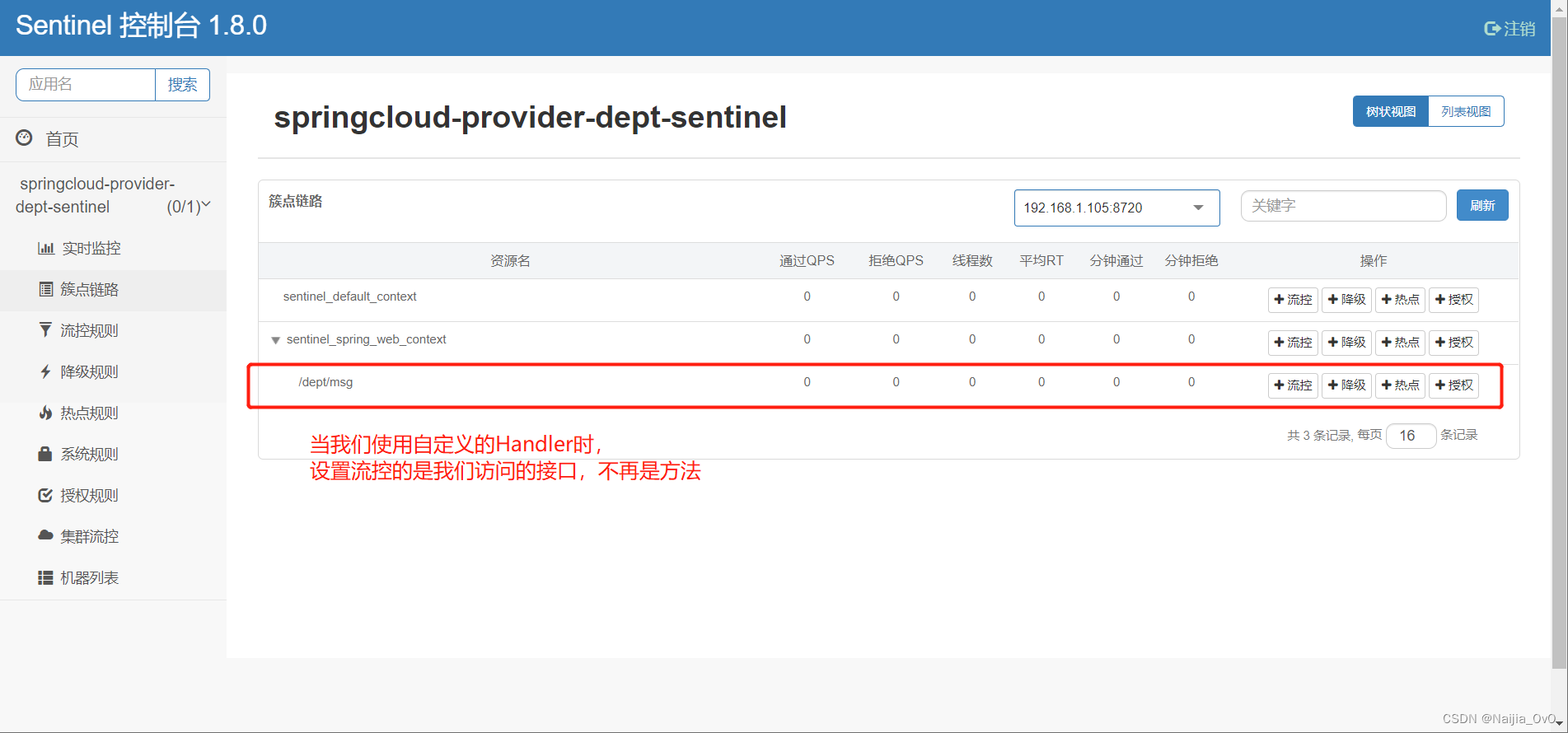Viewport: 1568px width, 733px height.
Task: Click the page size field showing 16
Action: (x=1411, y=435)
